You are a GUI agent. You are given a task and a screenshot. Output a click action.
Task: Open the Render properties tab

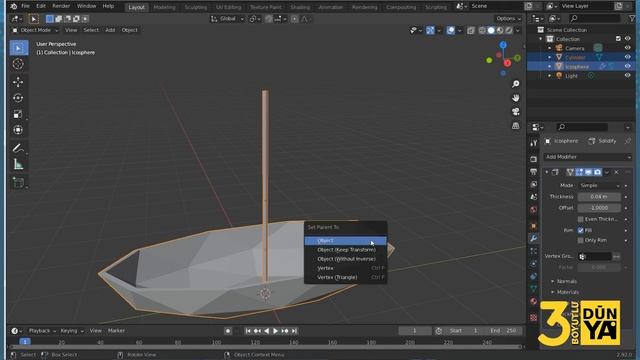point(533,159)
